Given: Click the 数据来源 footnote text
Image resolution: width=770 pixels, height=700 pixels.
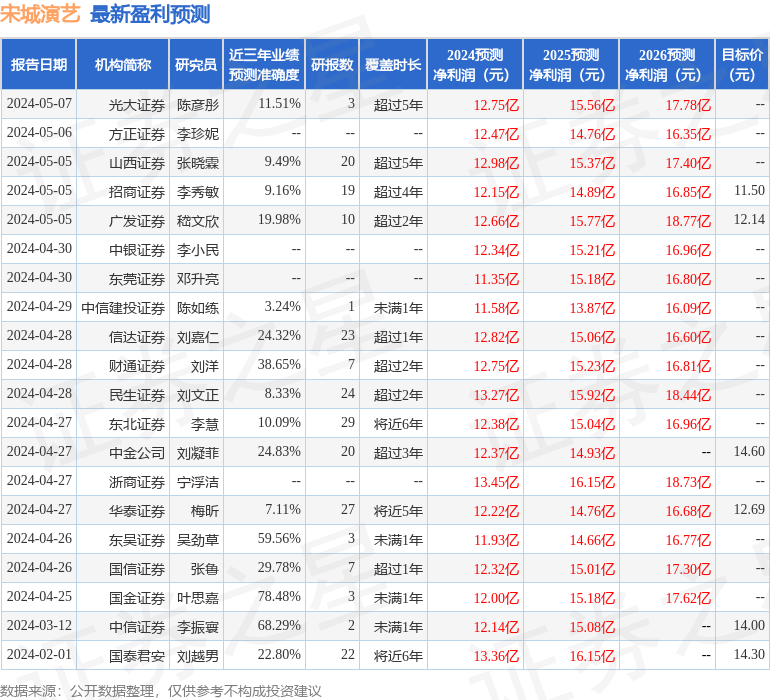Looking at the screenshot, I should (161, 691).
